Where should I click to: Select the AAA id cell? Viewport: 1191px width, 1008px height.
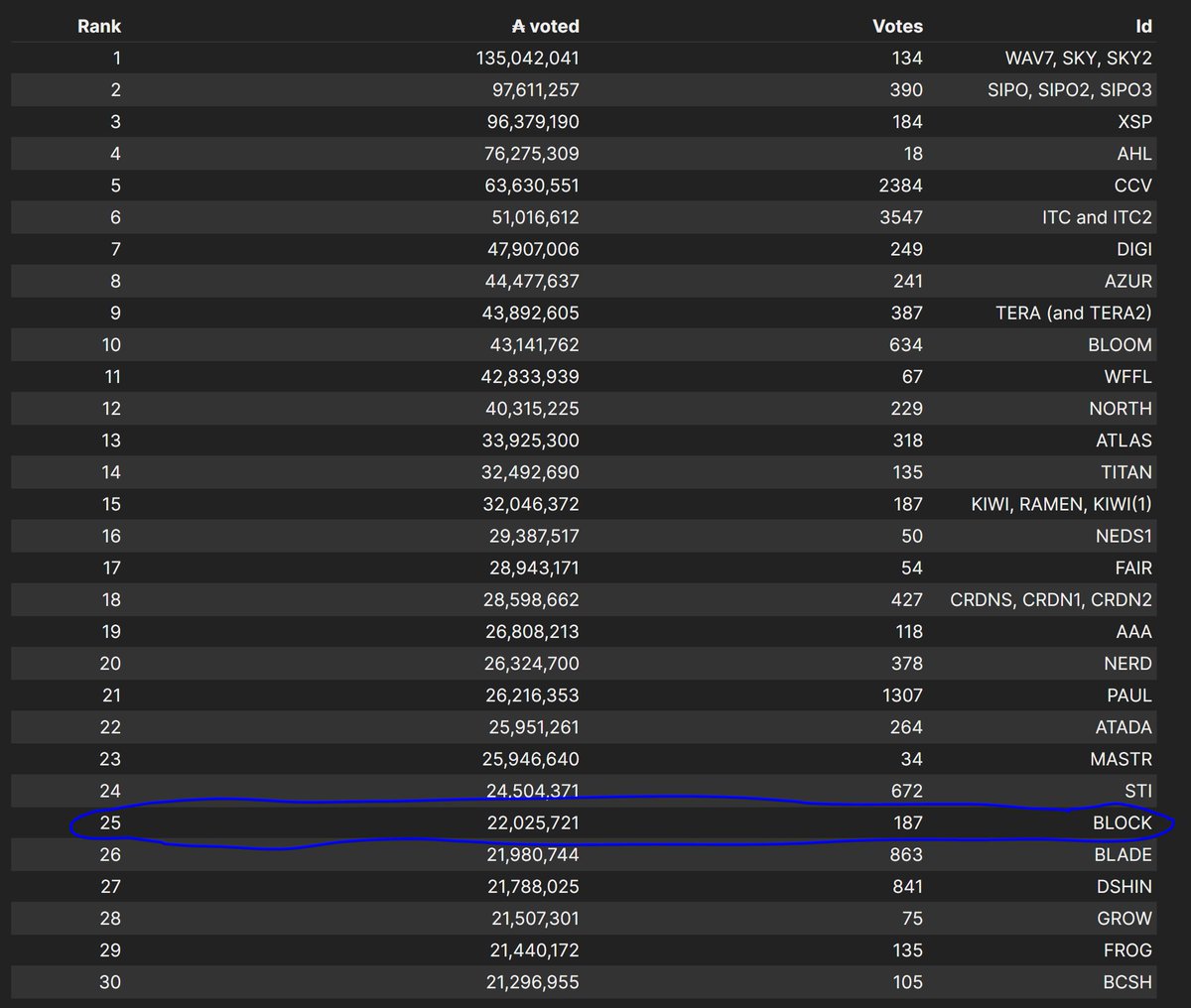coord(1134,630)
